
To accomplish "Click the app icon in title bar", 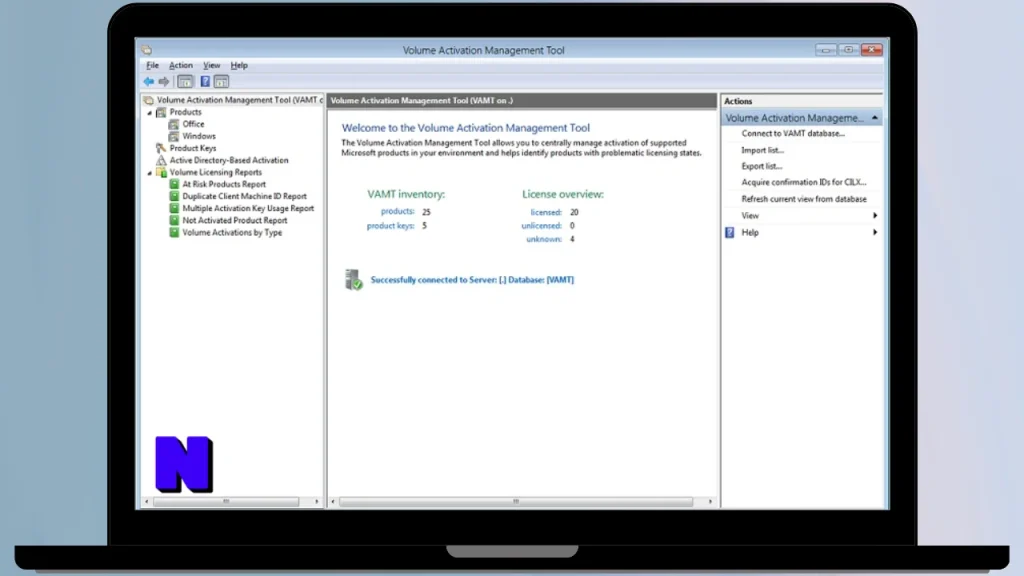I will (147, 50).
